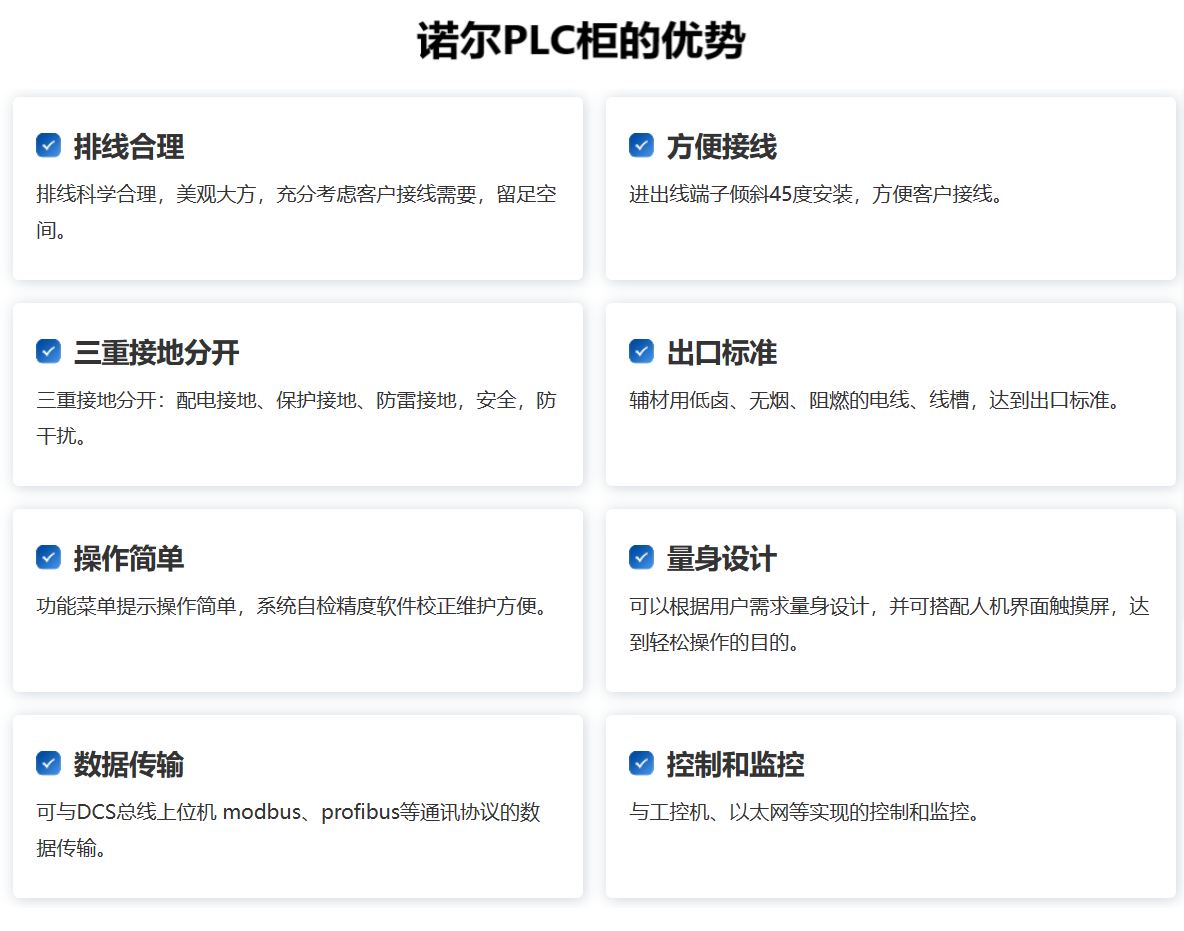Image resolution: width=1184 pixels, height=931 pixels.
Task: Click the checkmark icon beside 数据传输
Action: (48, 763)
